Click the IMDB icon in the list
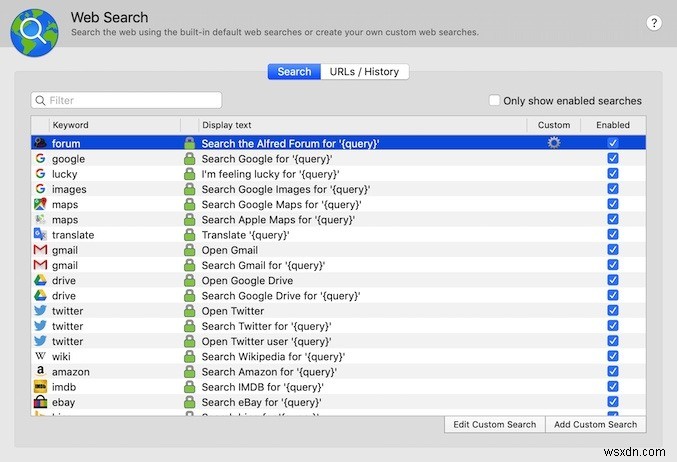 click(x=40, y=387)
